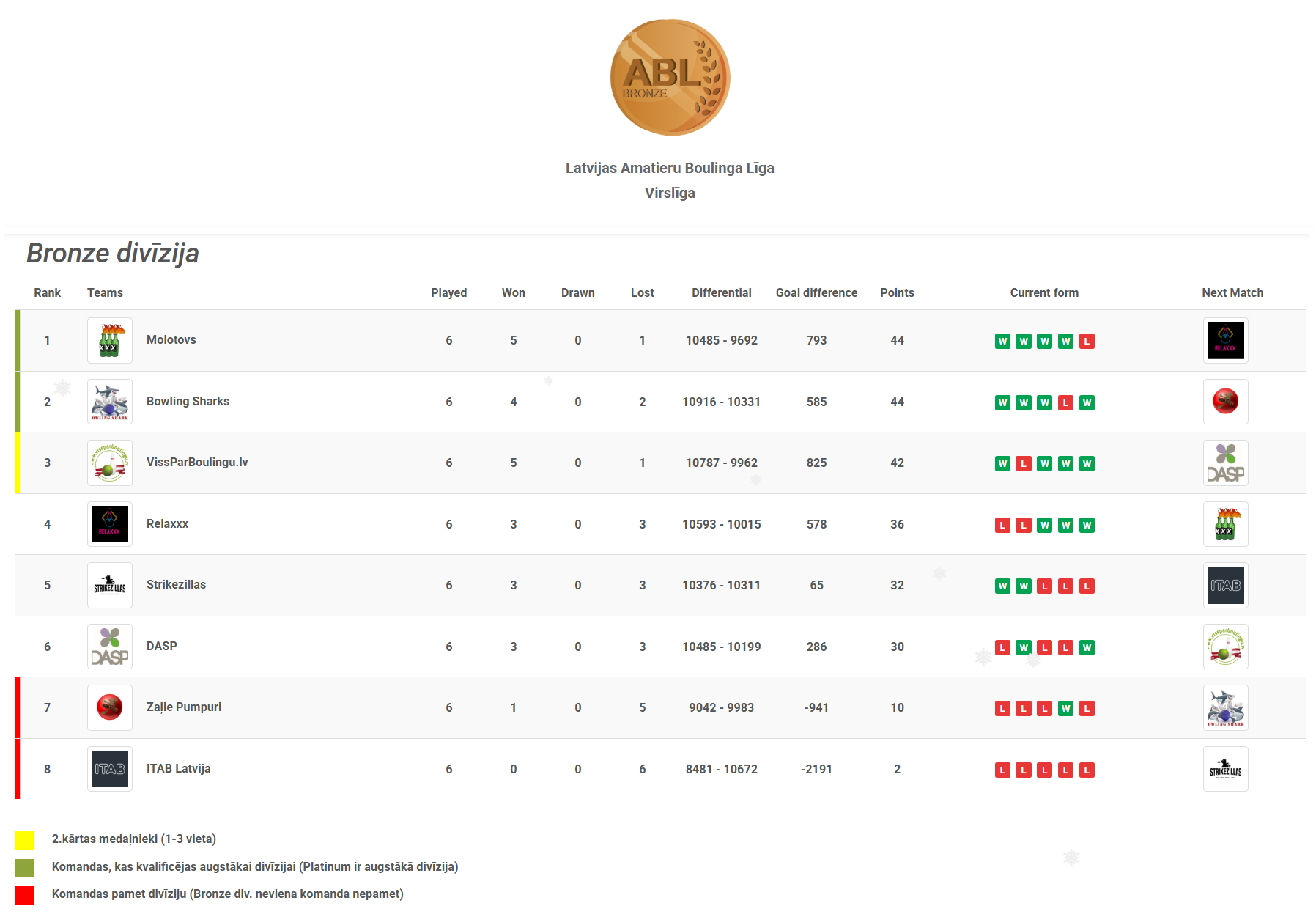Click the Strikezillas logo in Teams column
Screen dimensions: 1316x917
(110, 585)
